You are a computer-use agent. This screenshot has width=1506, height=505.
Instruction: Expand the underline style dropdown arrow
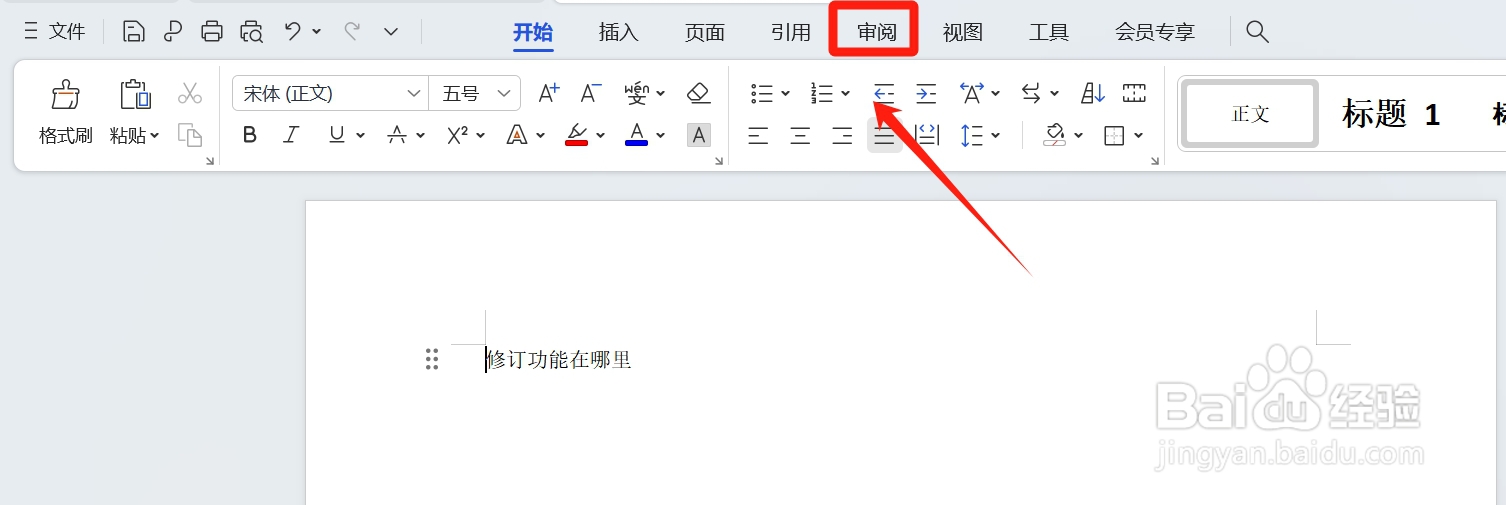360,135
